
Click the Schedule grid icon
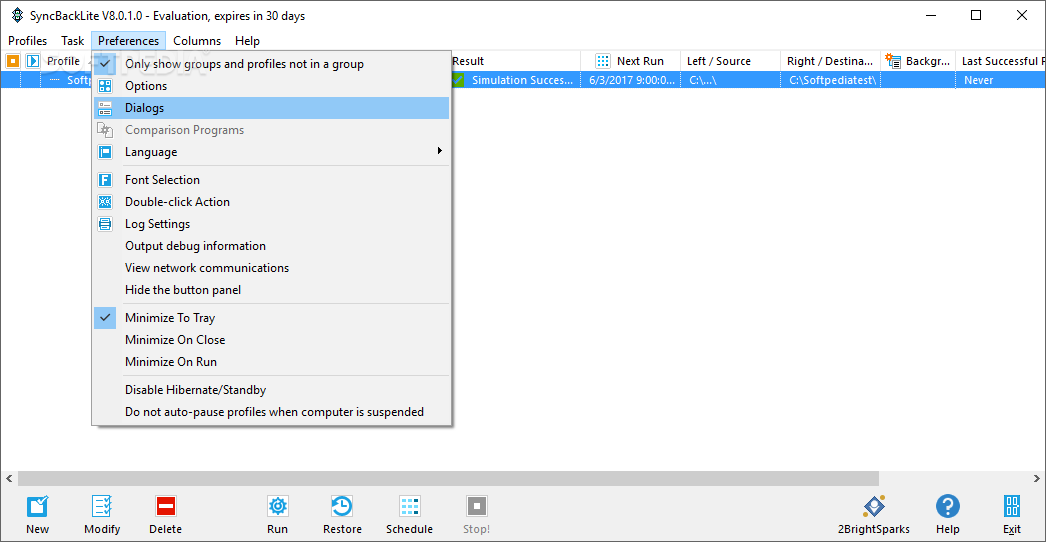click(x=410, y=506)
